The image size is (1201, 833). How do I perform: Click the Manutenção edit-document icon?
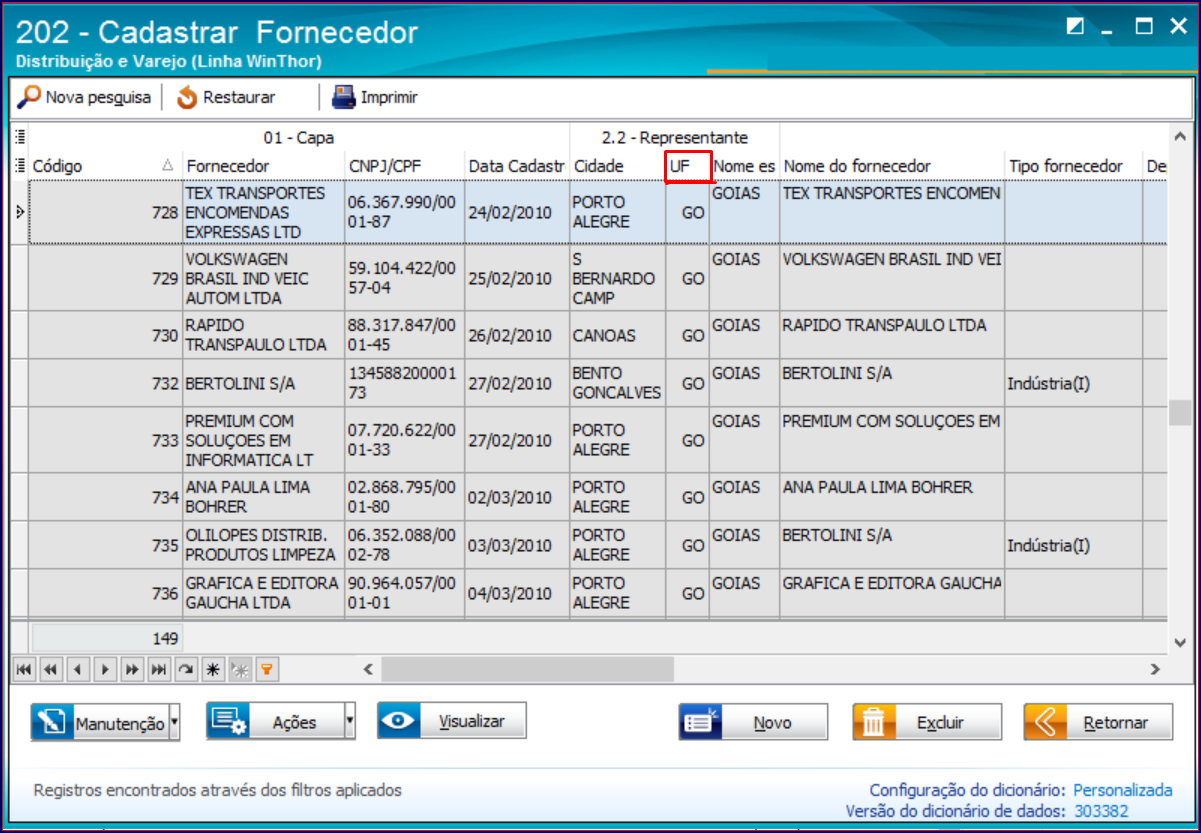54,722
